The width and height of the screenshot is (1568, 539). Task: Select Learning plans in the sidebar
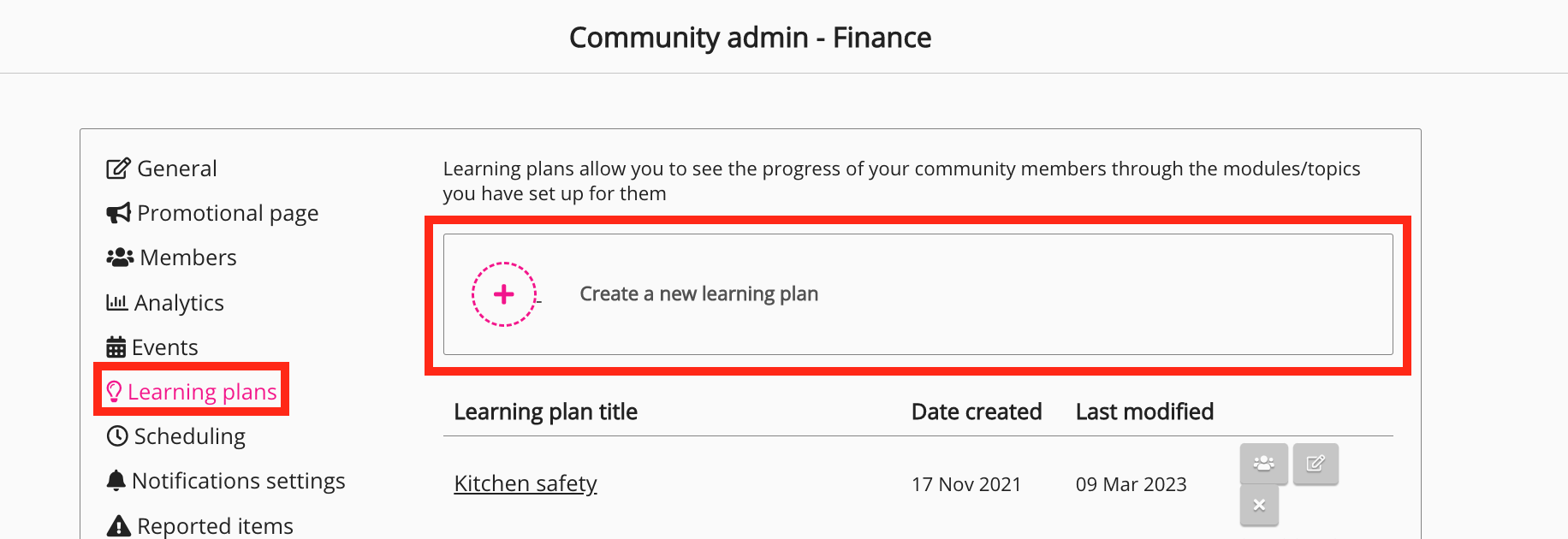click(202, 392)
